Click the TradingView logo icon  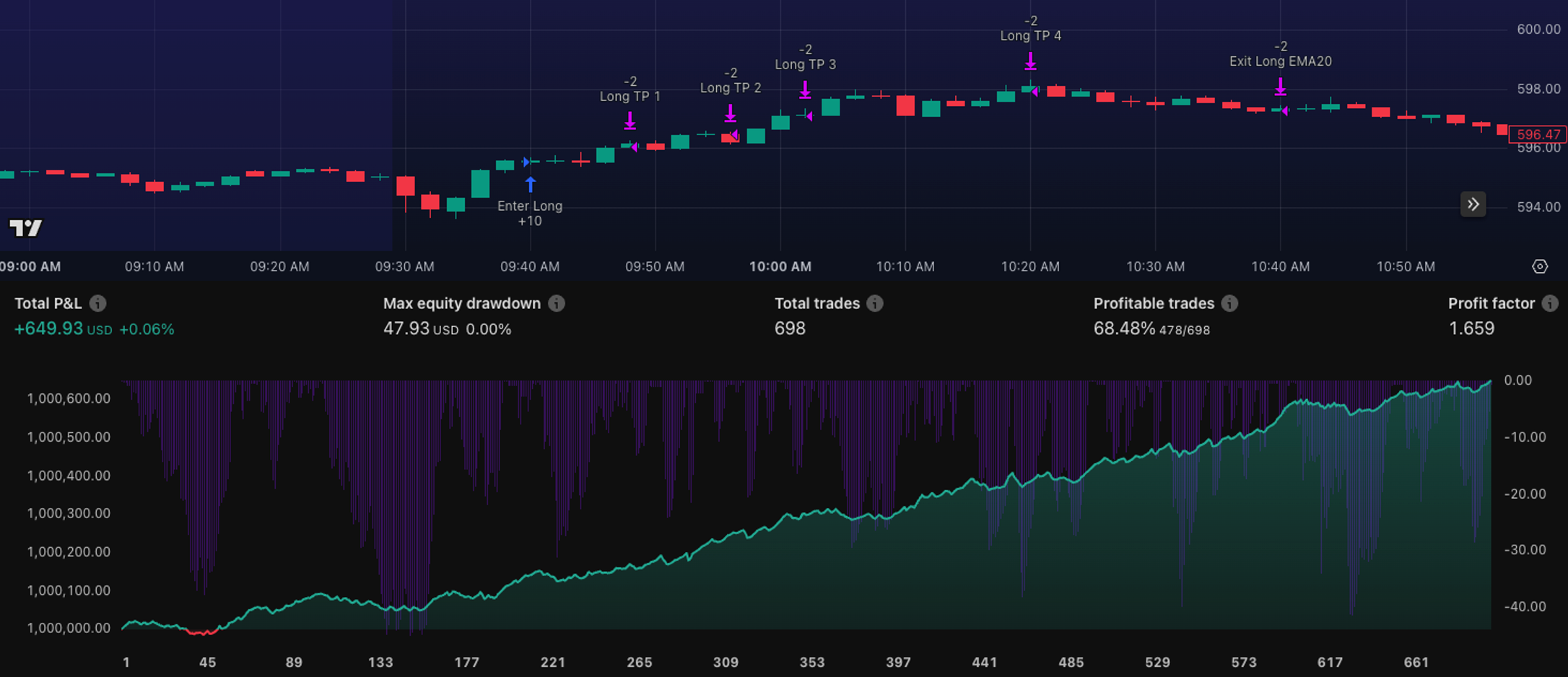click(26, 228)
